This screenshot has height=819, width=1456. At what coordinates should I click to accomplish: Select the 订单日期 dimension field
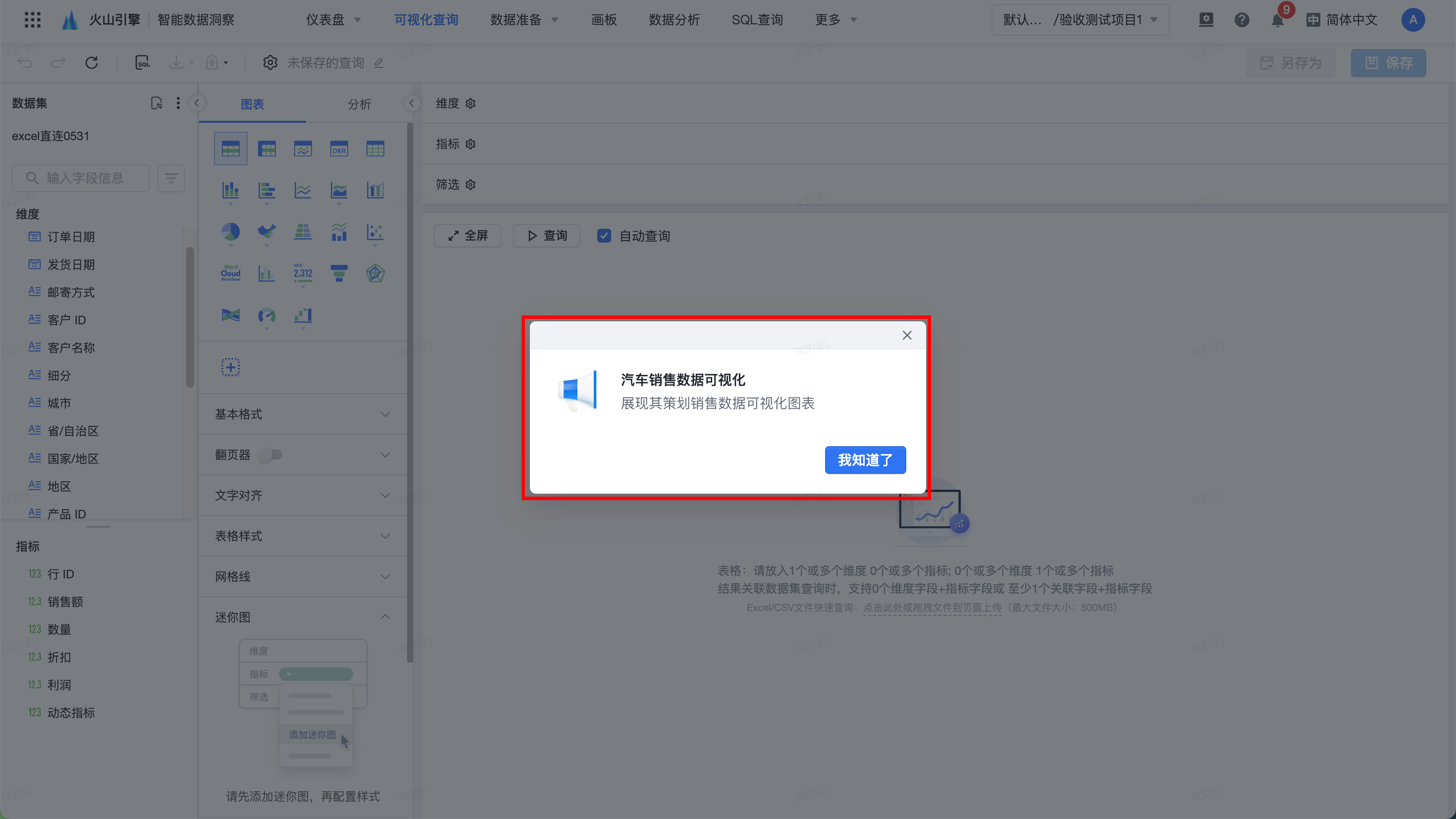tap(71, 237)
